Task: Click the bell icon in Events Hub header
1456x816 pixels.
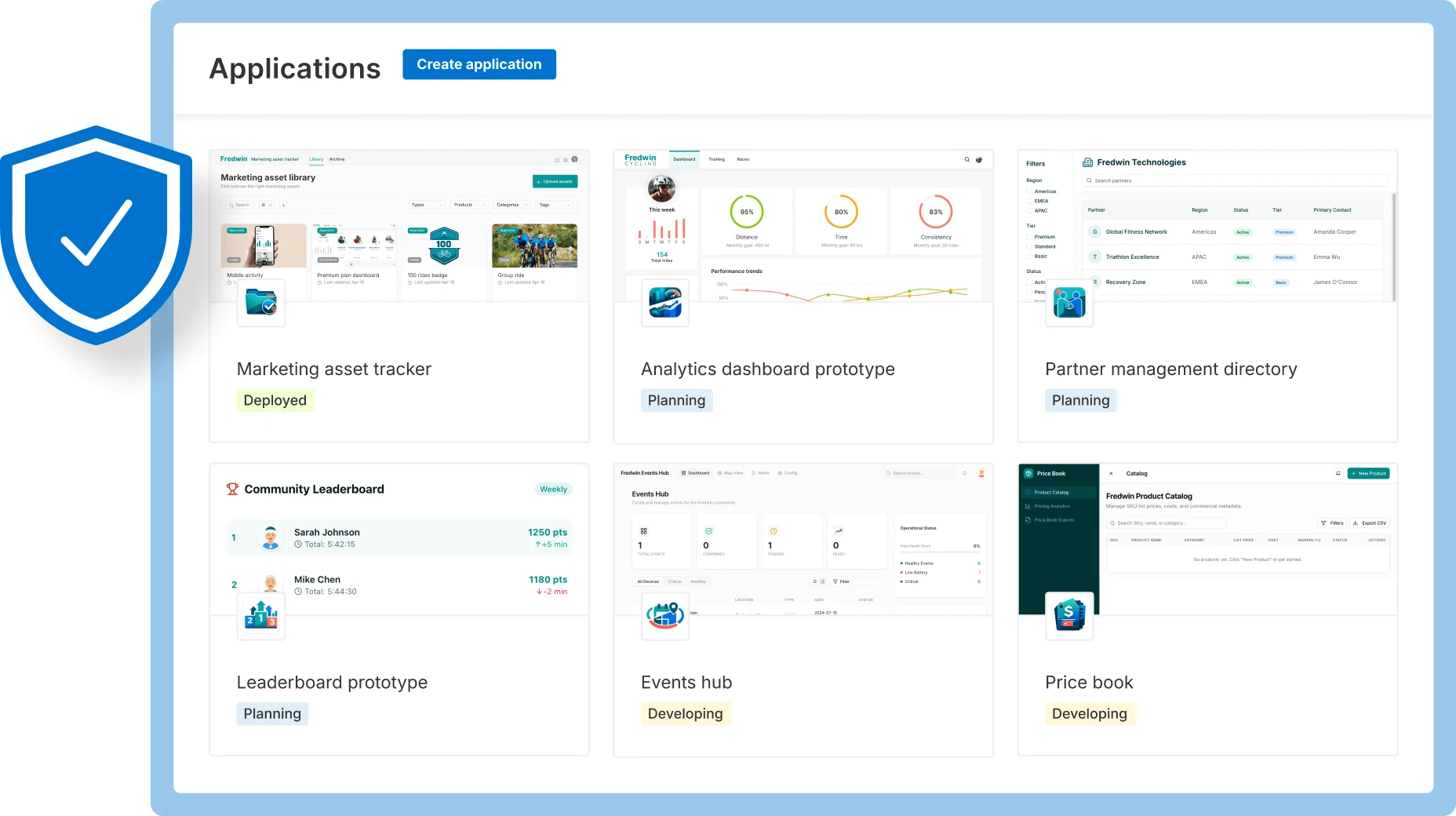Action: [x=965, y=473]
